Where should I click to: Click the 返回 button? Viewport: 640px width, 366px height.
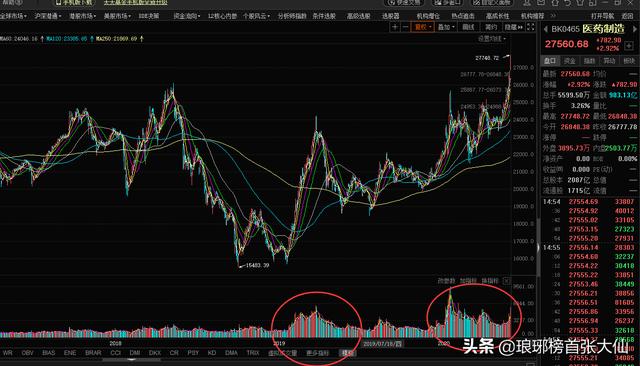click(x=627, y=16)
